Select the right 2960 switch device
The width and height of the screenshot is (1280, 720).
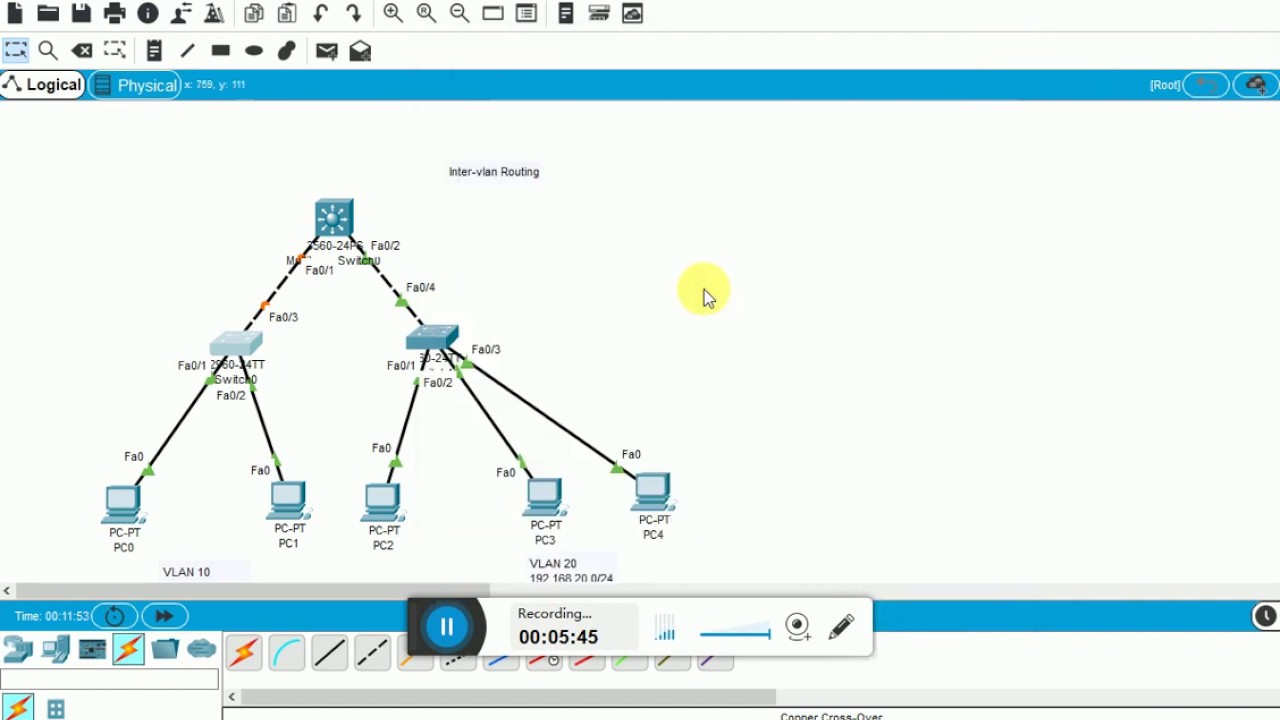click(x=432, y=337)
